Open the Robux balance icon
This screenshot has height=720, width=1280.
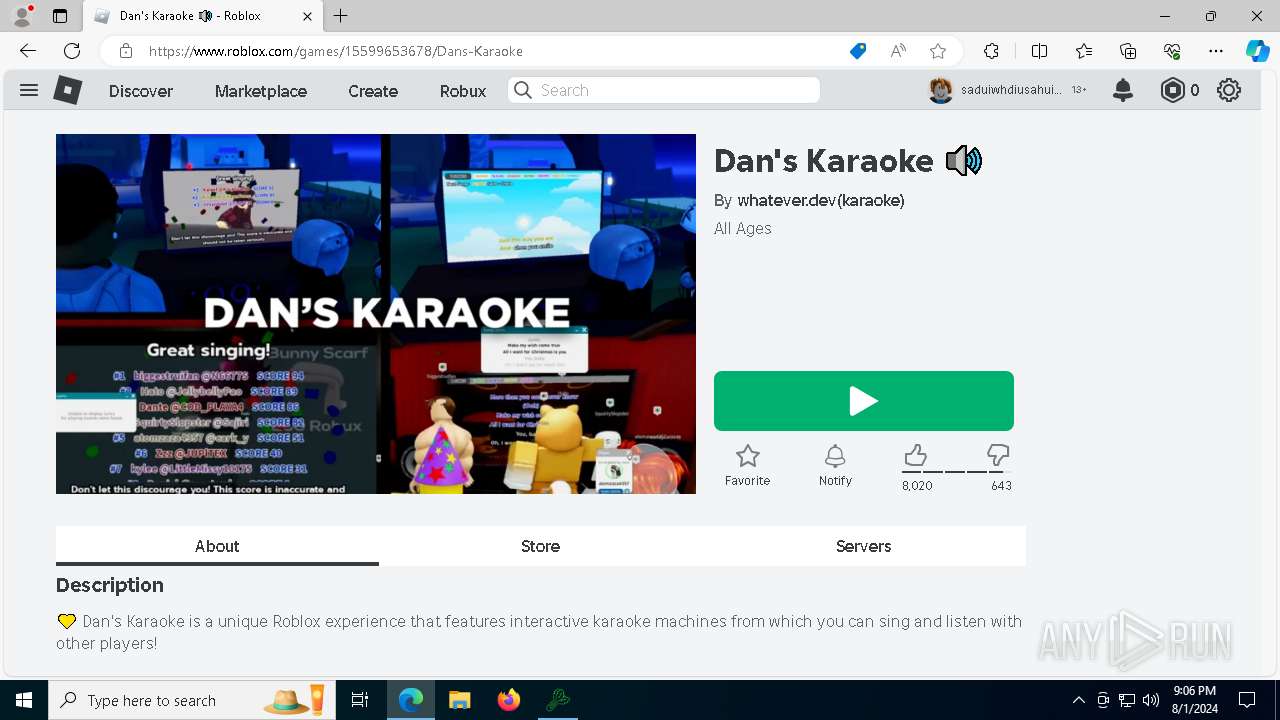tap(1172, 90)
